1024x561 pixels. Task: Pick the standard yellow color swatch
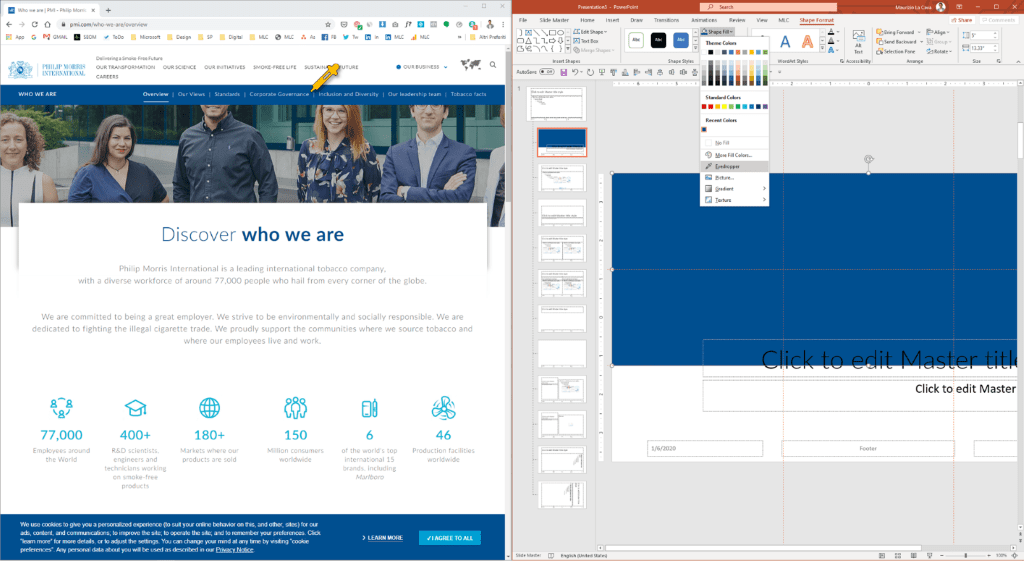[724, 106]
